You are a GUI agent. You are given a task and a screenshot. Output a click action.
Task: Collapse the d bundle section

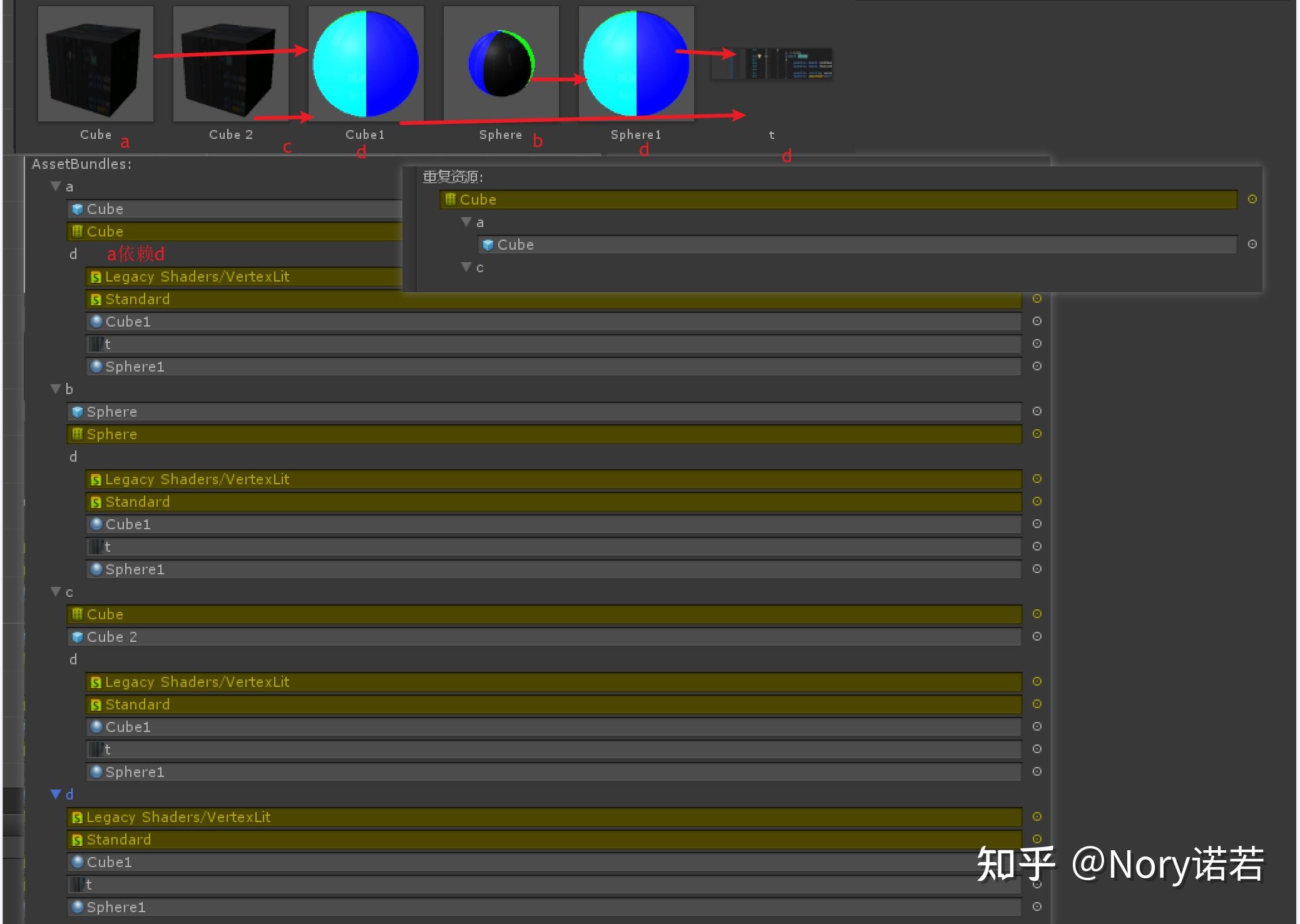tap(55, 794)
